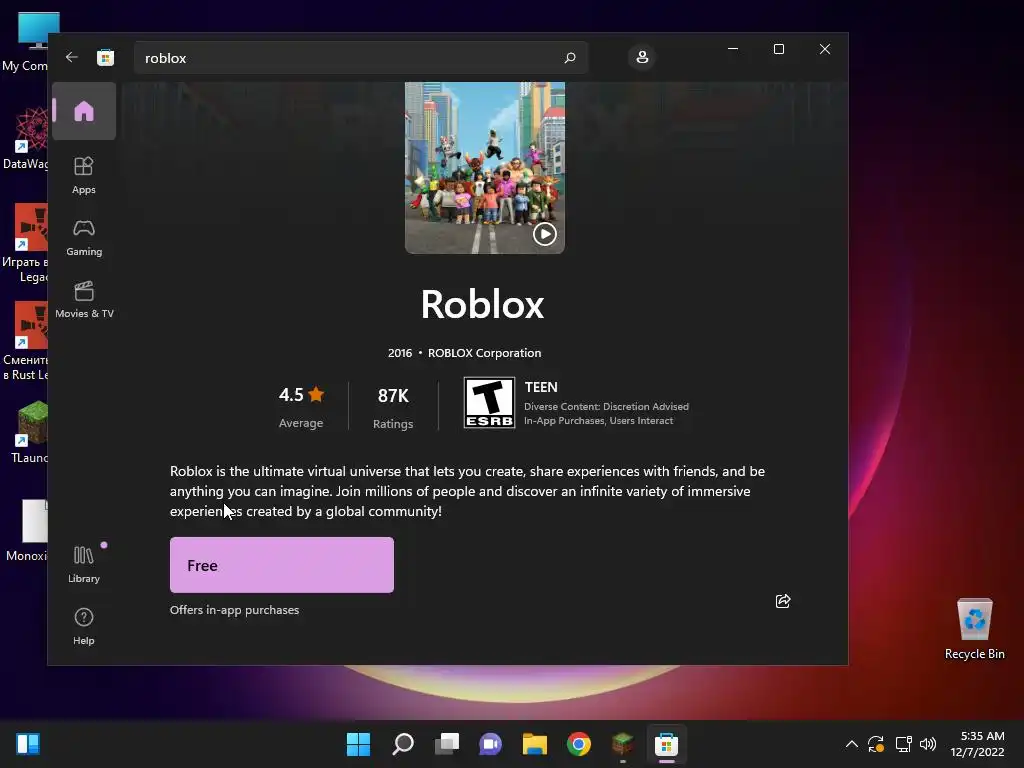Go back with the Store back arrow
The image size is (1024, 768).
coord(72,57)
